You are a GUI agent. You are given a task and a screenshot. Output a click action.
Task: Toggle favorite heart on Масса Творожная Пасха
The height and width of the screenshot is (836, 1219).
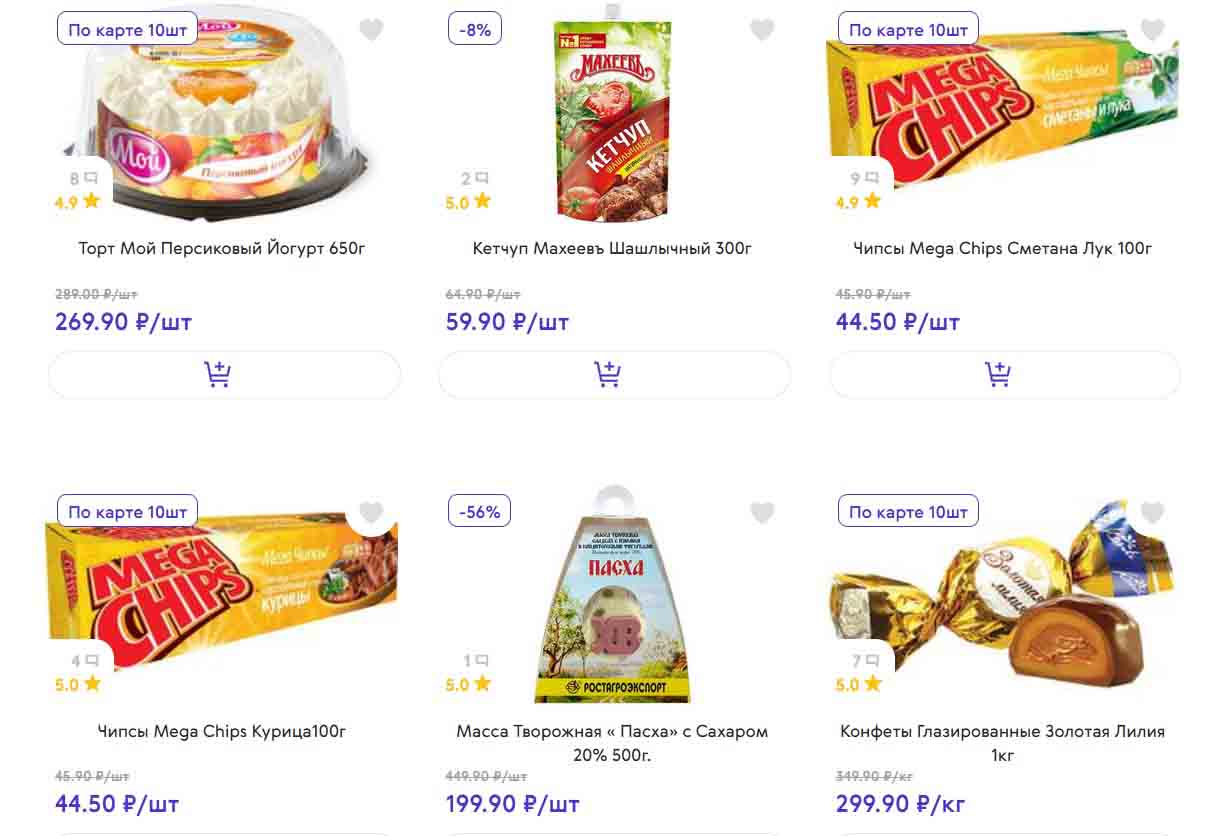[762, 512]
